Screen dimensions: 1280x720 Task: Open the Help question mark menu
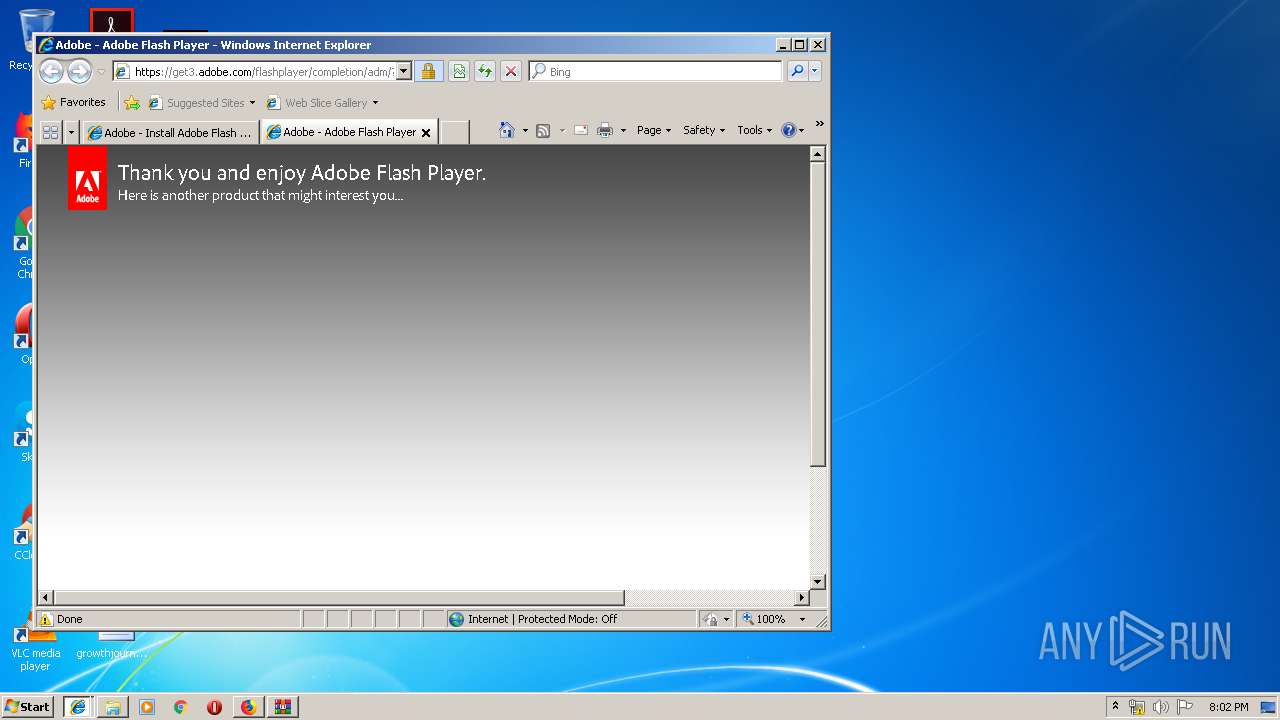(x=793, y=130)
